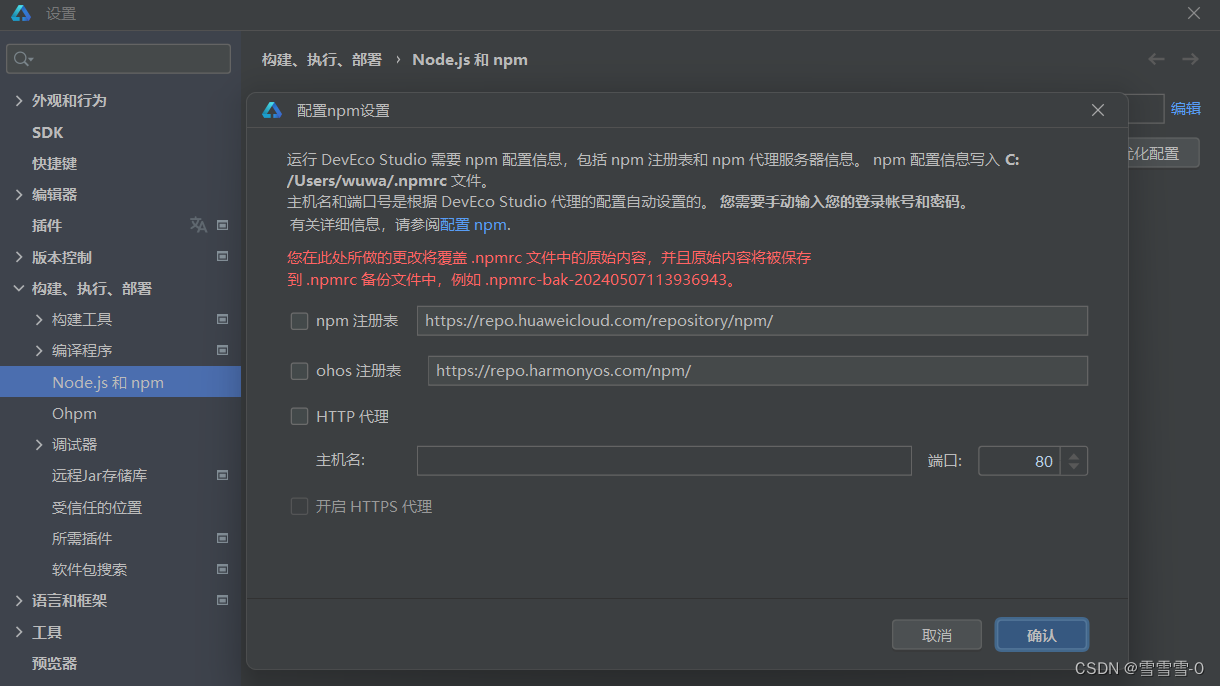Click the project-level icon beside 远程Jar存储库
This screenshot has width=1220, height=686.
pyautogui.click(x=222, y=475)
